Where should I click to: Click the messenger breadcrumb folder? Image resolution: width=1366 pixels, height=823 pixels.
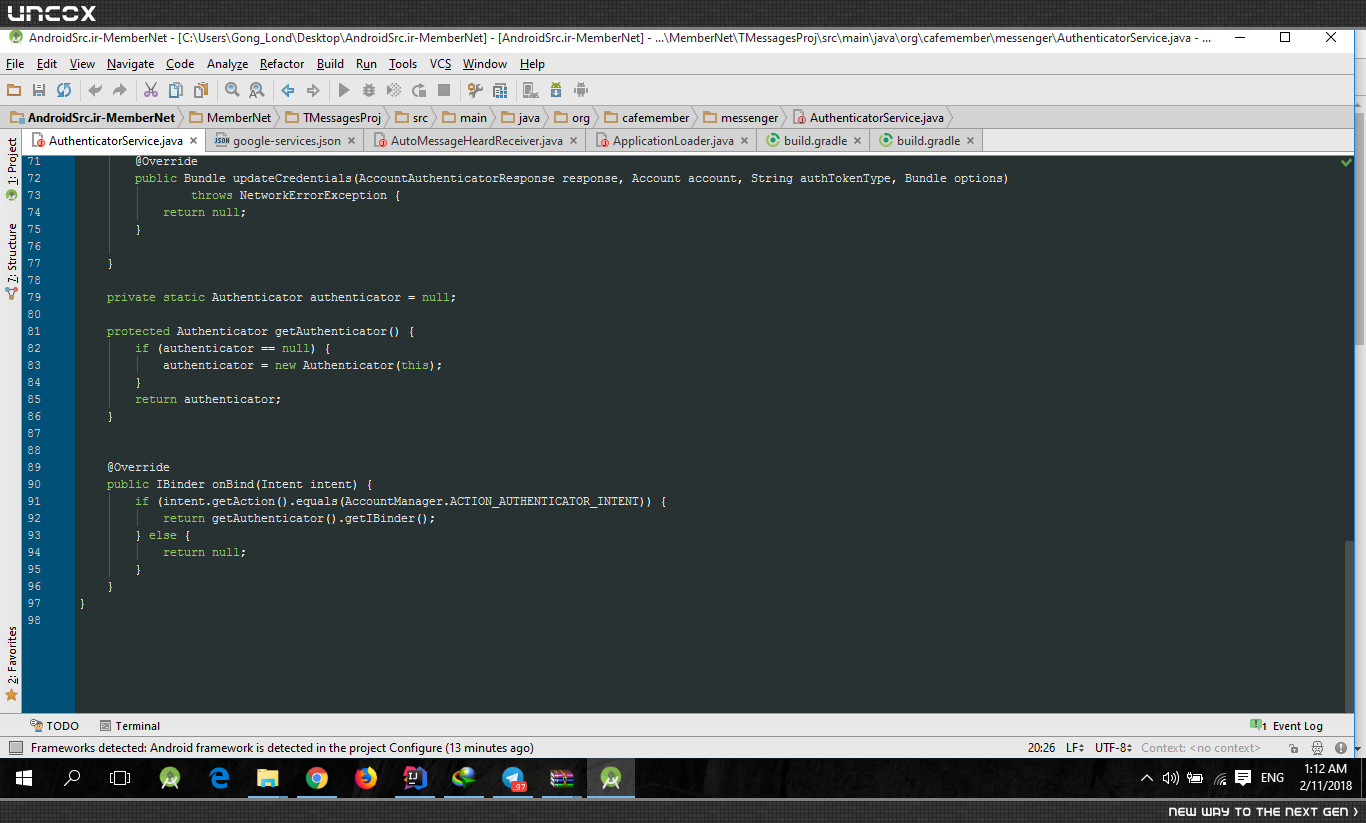point(739,118)
